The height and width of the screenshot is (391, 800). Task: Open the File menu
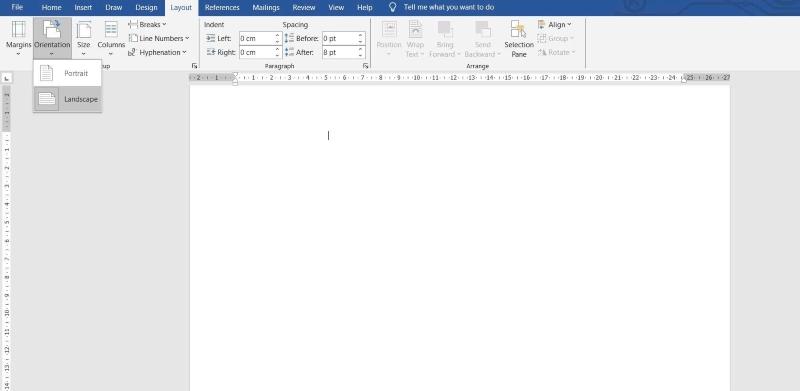click(x=17, y=8)
